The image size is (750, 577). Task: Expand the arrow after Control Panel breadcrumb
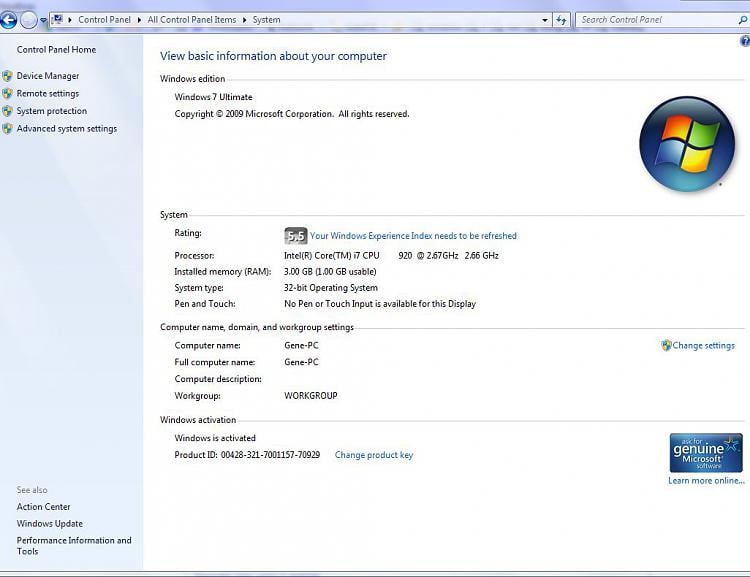click(x=139, y=20)
